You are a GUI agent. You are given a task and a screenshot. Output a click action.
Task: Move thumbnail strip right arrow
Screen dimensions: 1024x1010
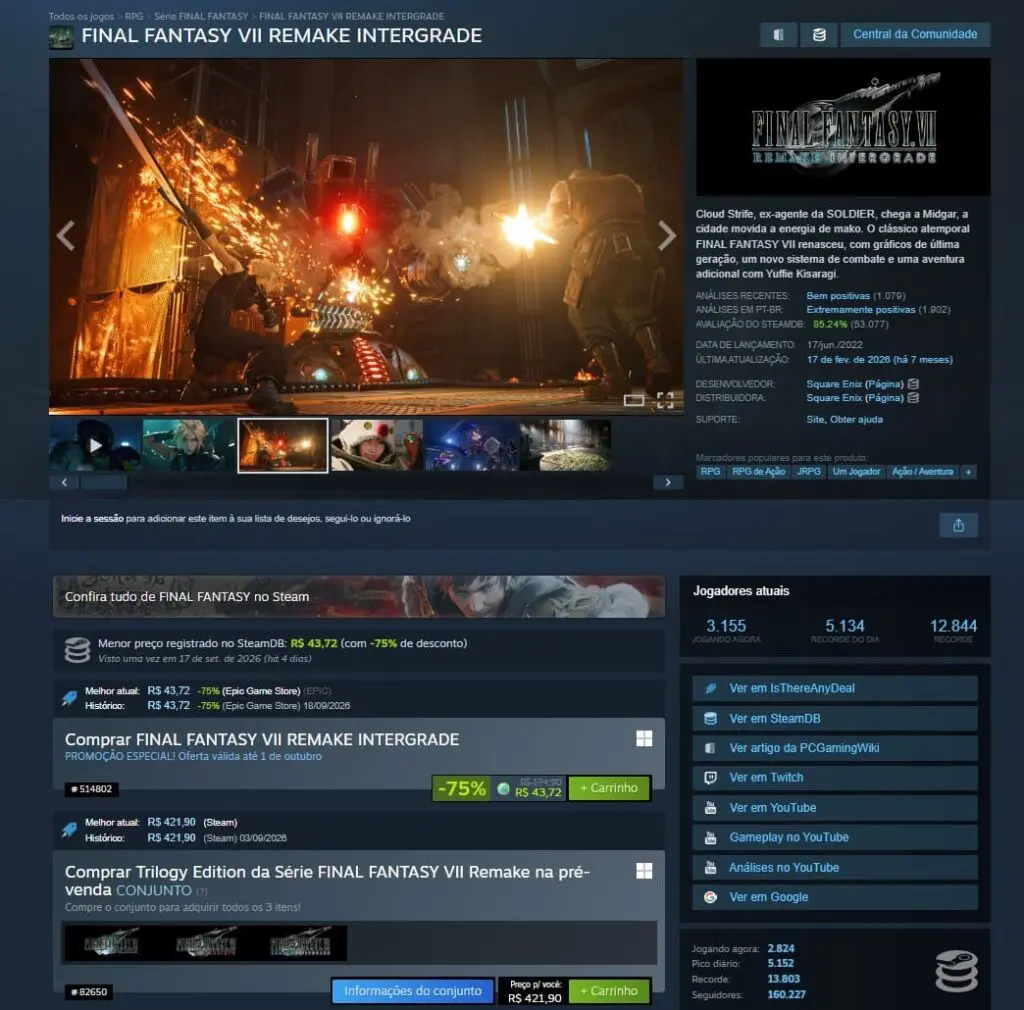(668, 482)
